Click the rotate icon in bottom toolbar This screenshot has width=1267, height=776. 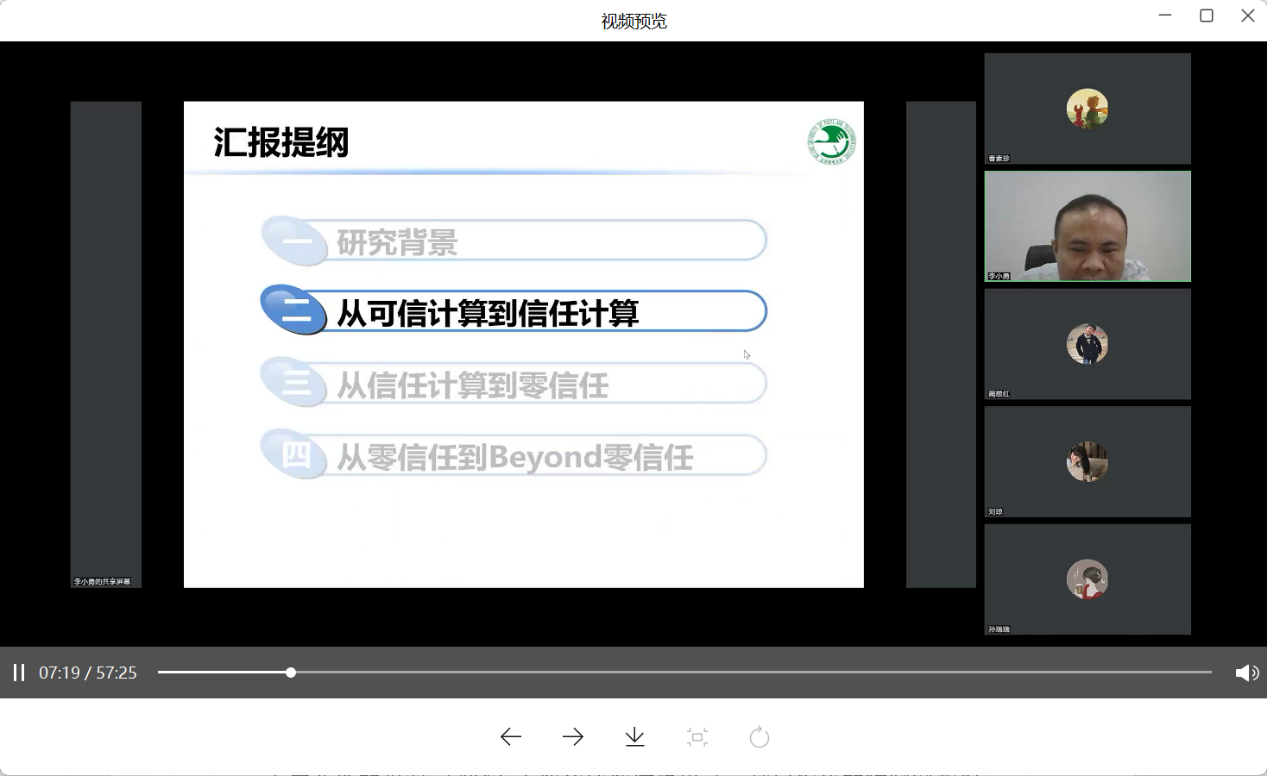(x=759, y=737)
